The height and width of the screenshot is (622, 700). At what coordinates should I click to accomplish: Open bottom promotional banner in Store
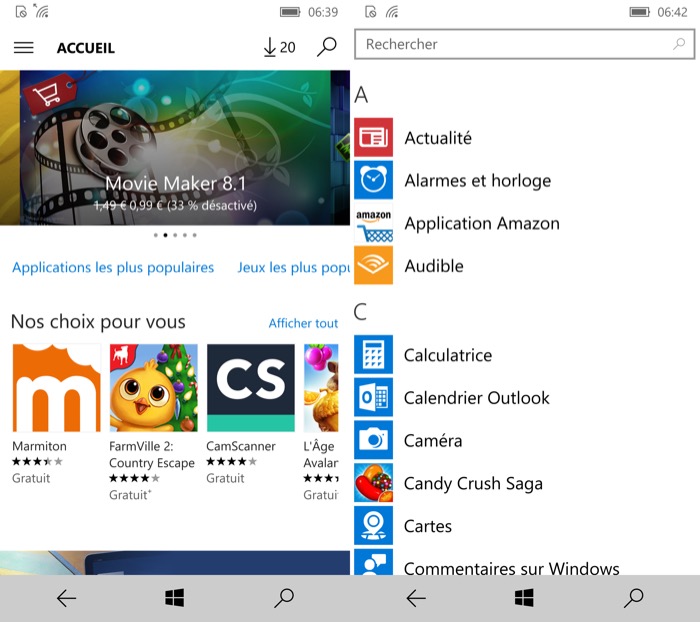pos(175,563)
